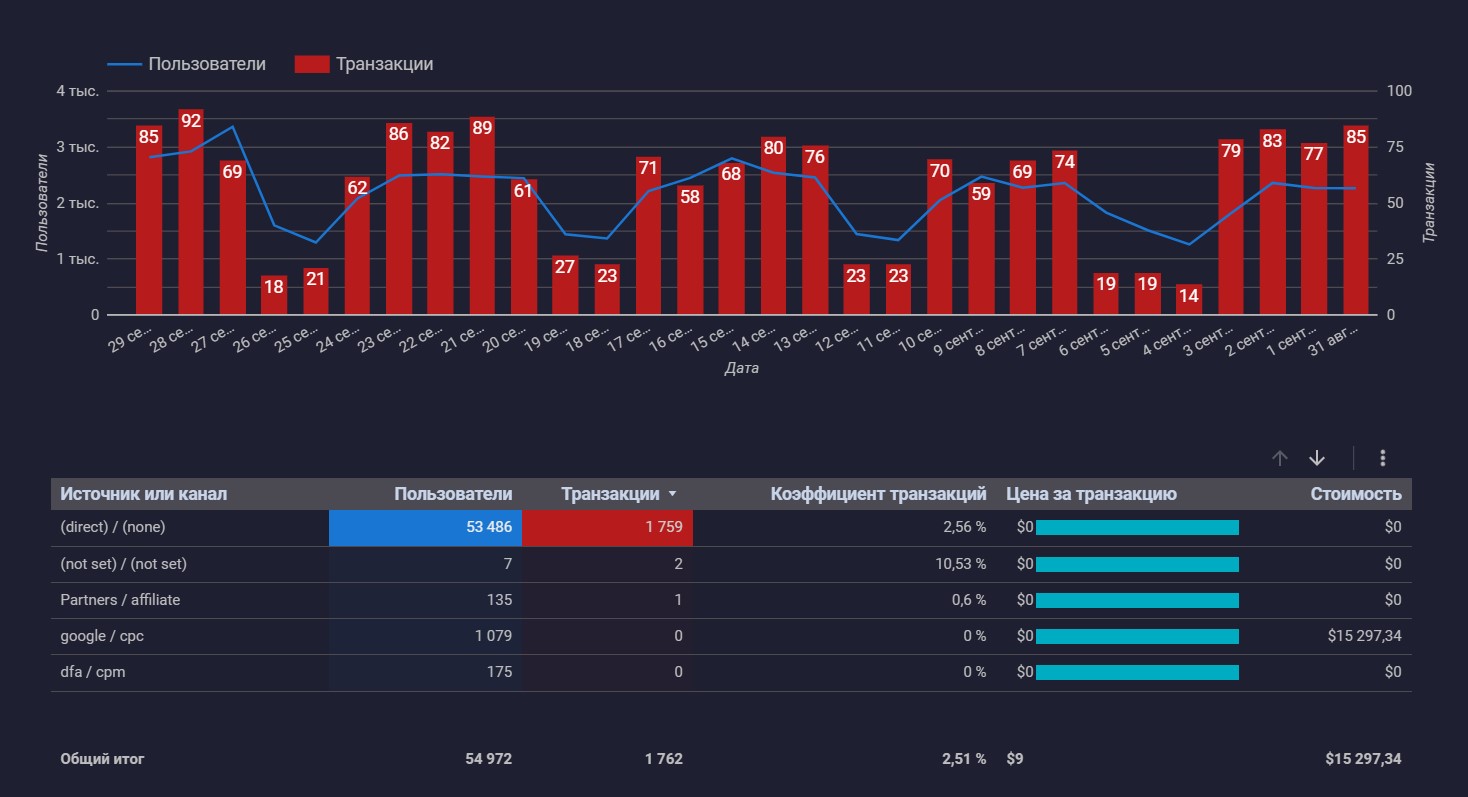The width and height of the screenshot is (1468, 797).
Task: Toggle the Транзакции legend entry
Action: coord(364,64)
